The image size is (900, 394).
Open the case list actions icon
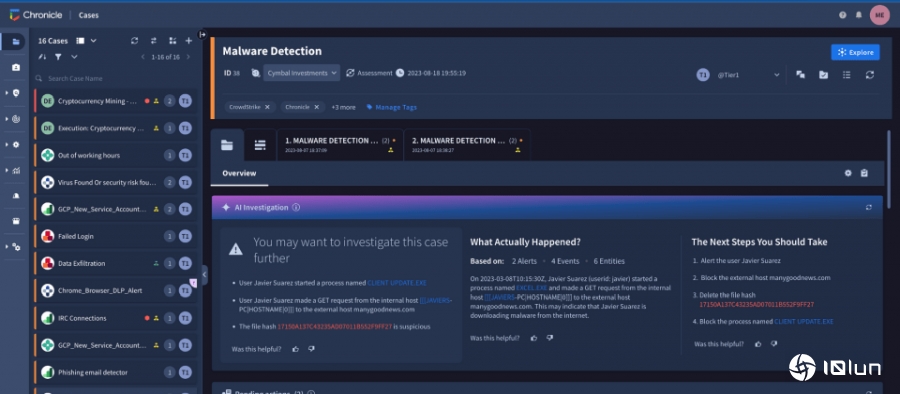(x=847, y=75)
